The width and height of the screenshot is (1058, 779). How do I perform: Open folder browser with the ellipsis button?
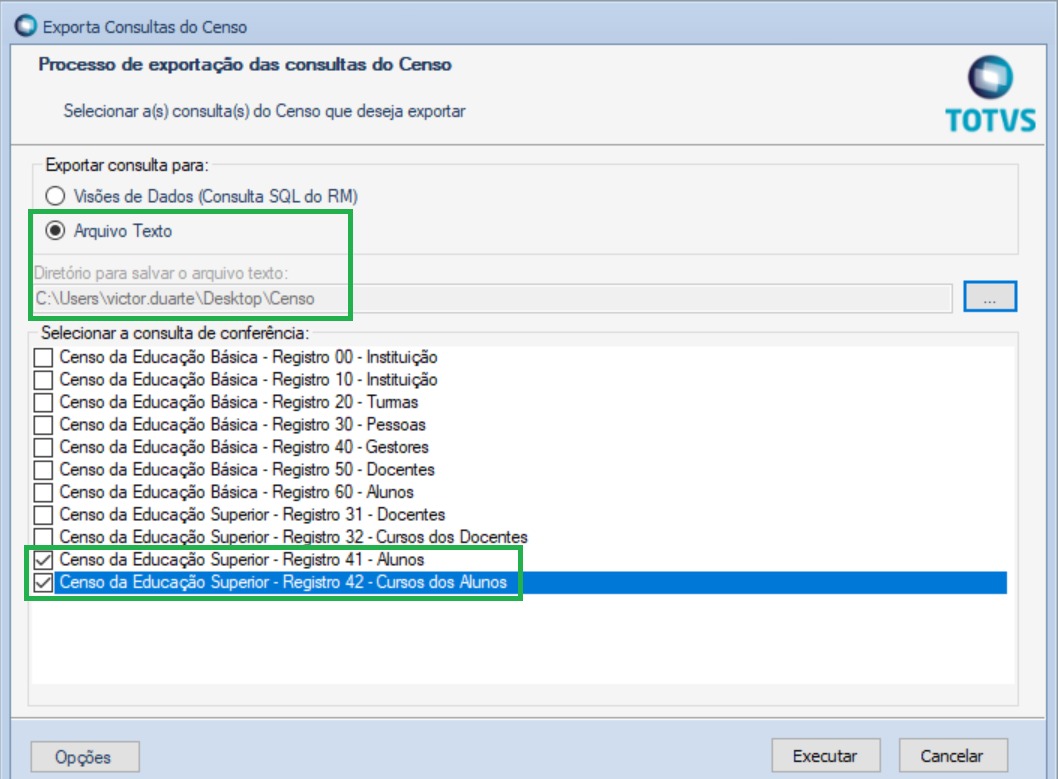(990, 297)
